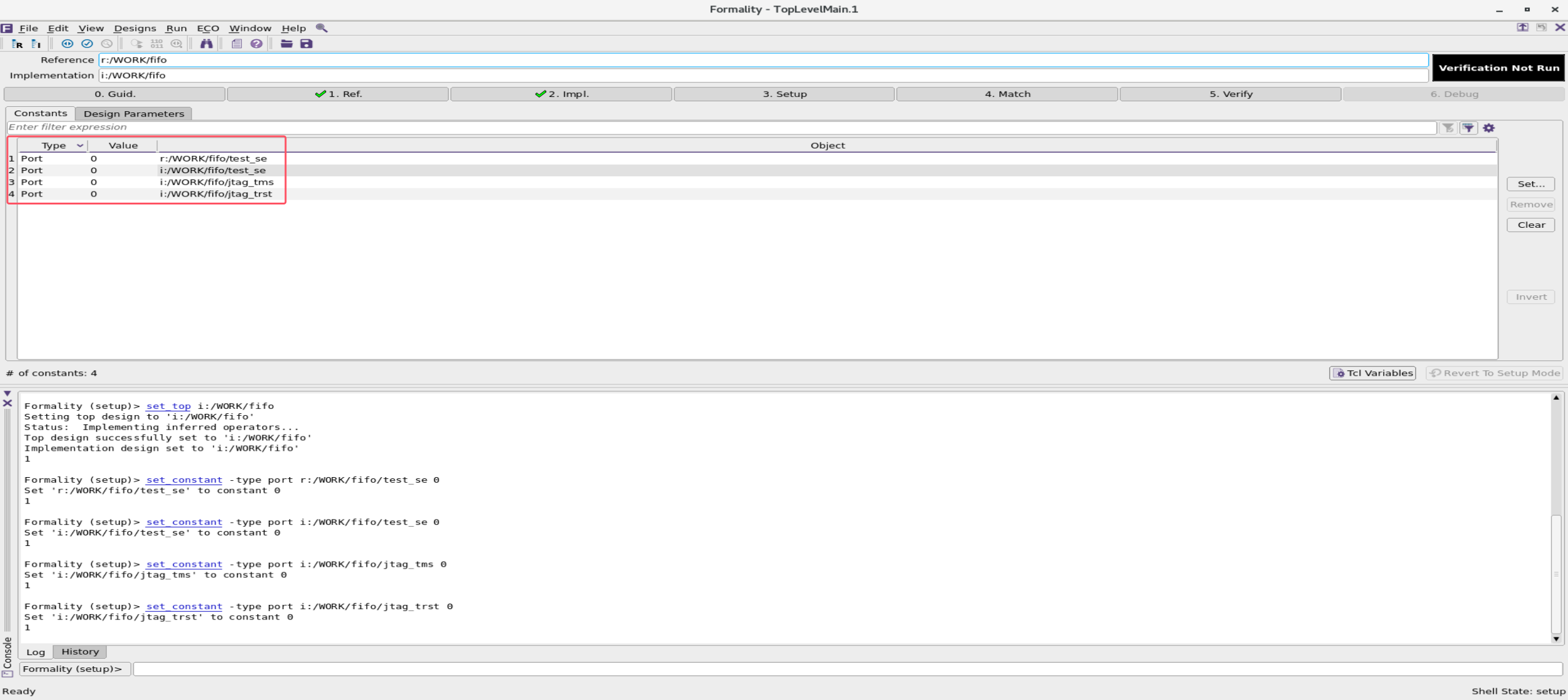
Task: Click the magnifier icon beside the Help menu
Action: click(x=322, y=28)
